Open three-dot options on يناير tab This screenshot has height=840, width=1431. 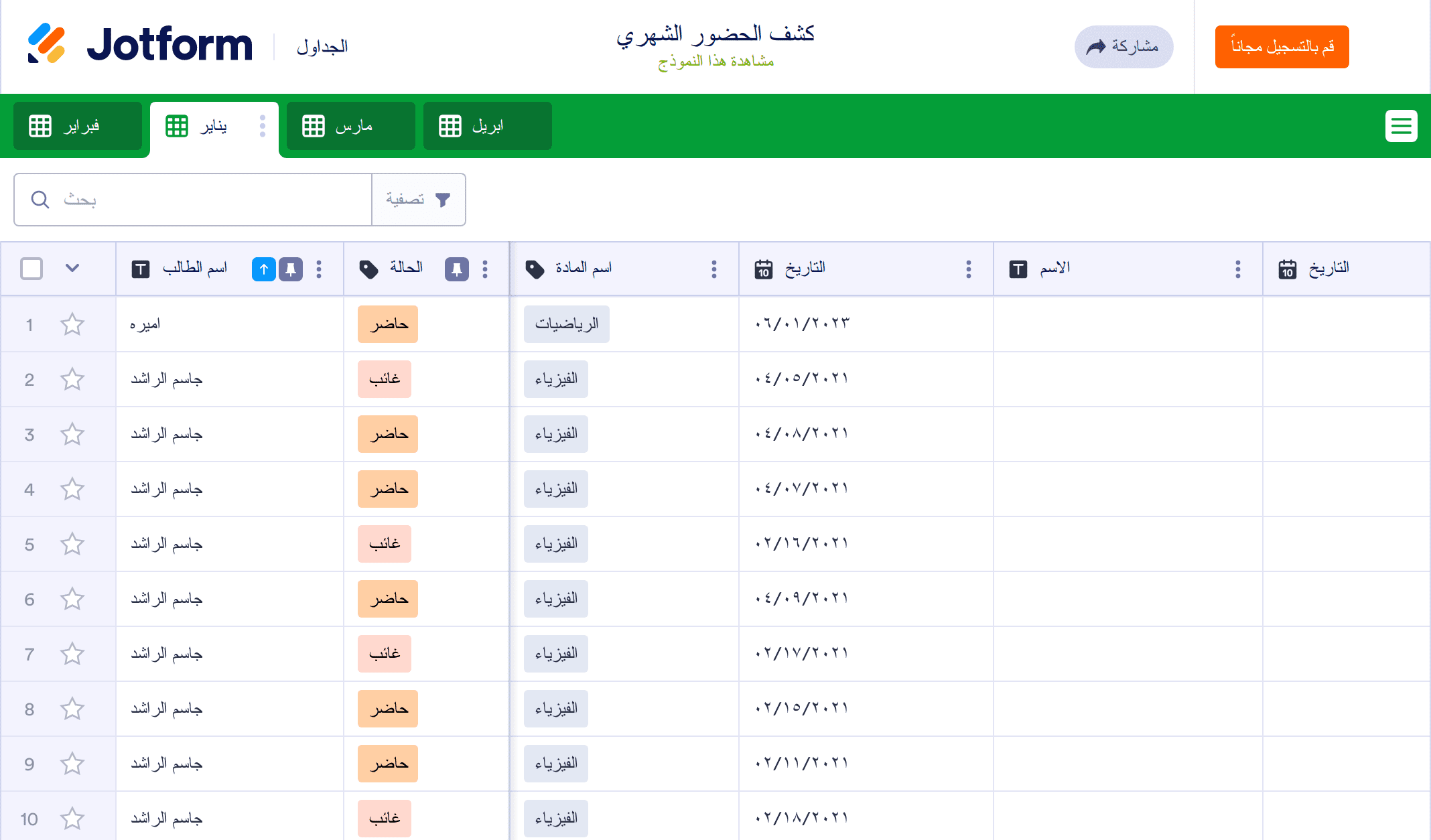(x=263, y=126)
